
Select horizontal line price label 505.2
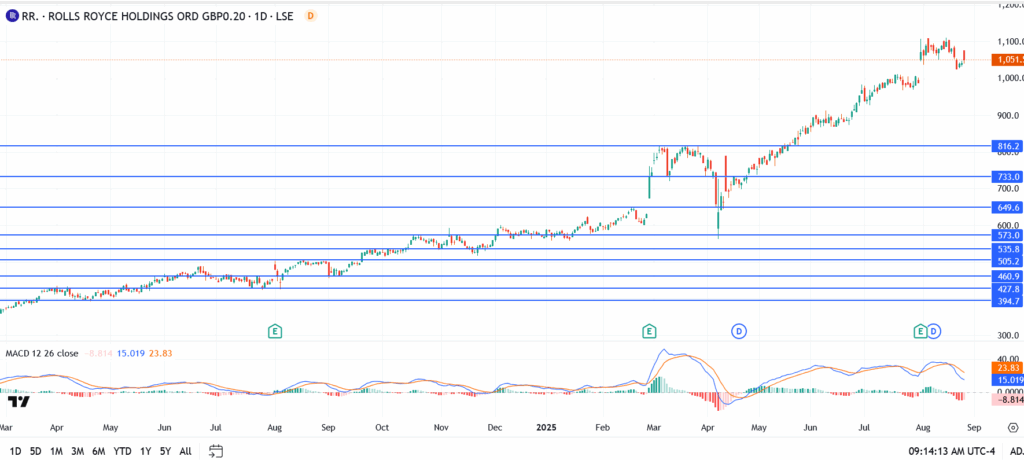[1008, 261]
